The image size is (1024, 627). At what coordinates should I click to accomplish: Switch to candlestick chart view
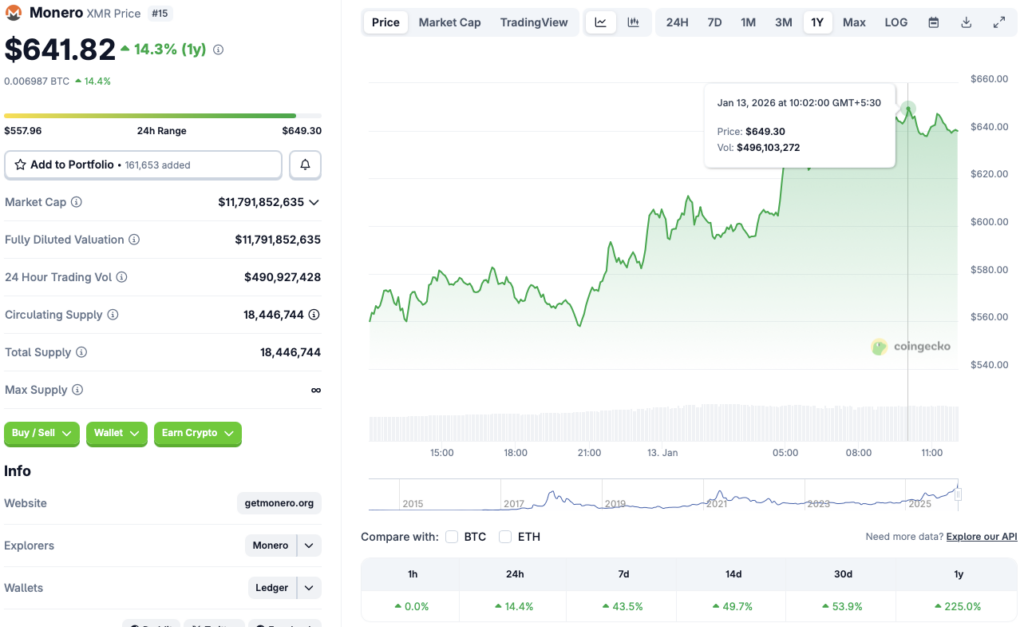click(630, 21)
